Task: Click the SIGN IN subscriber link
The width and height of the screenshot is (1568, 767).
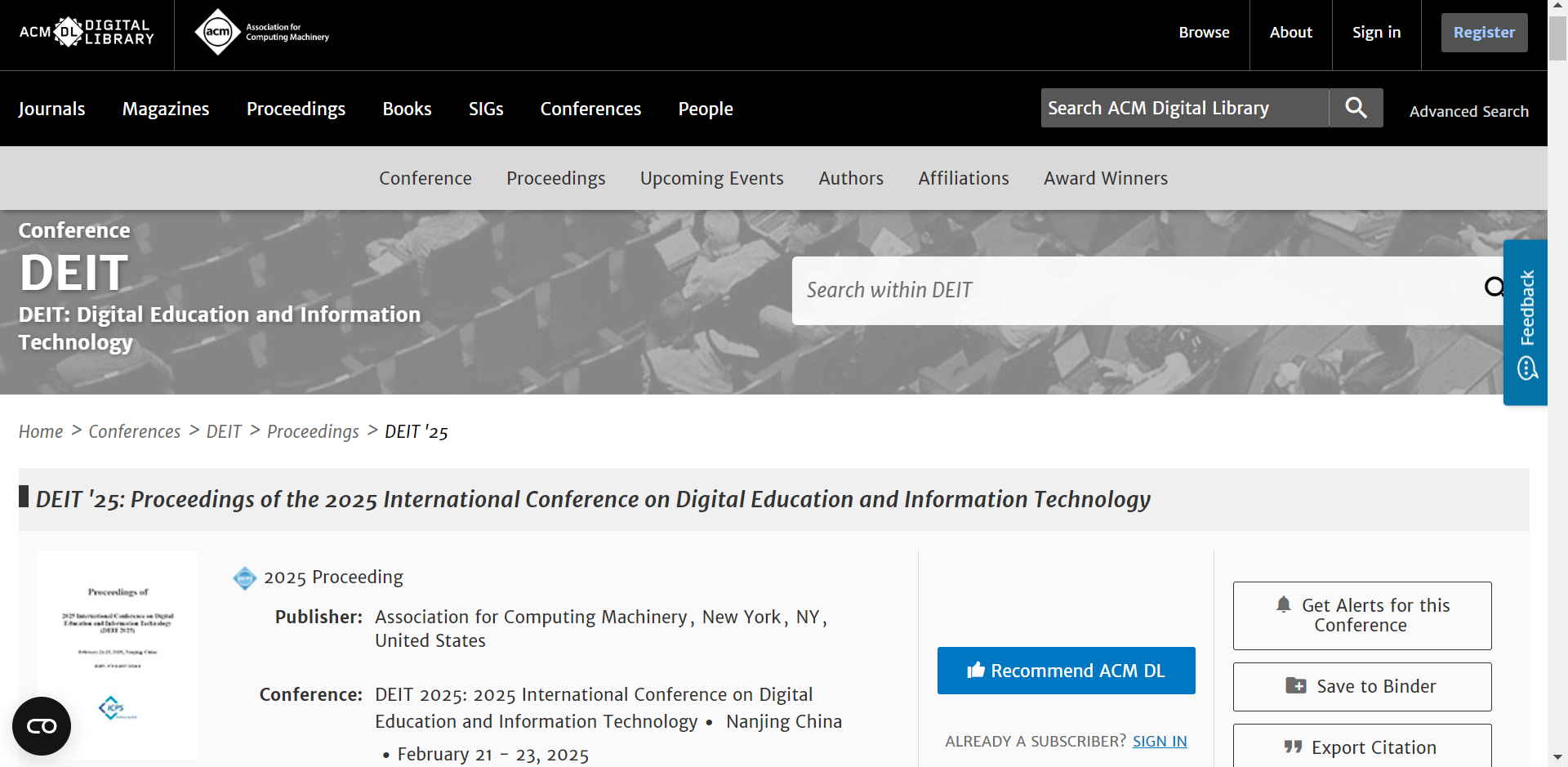Action: [1160, 741]
